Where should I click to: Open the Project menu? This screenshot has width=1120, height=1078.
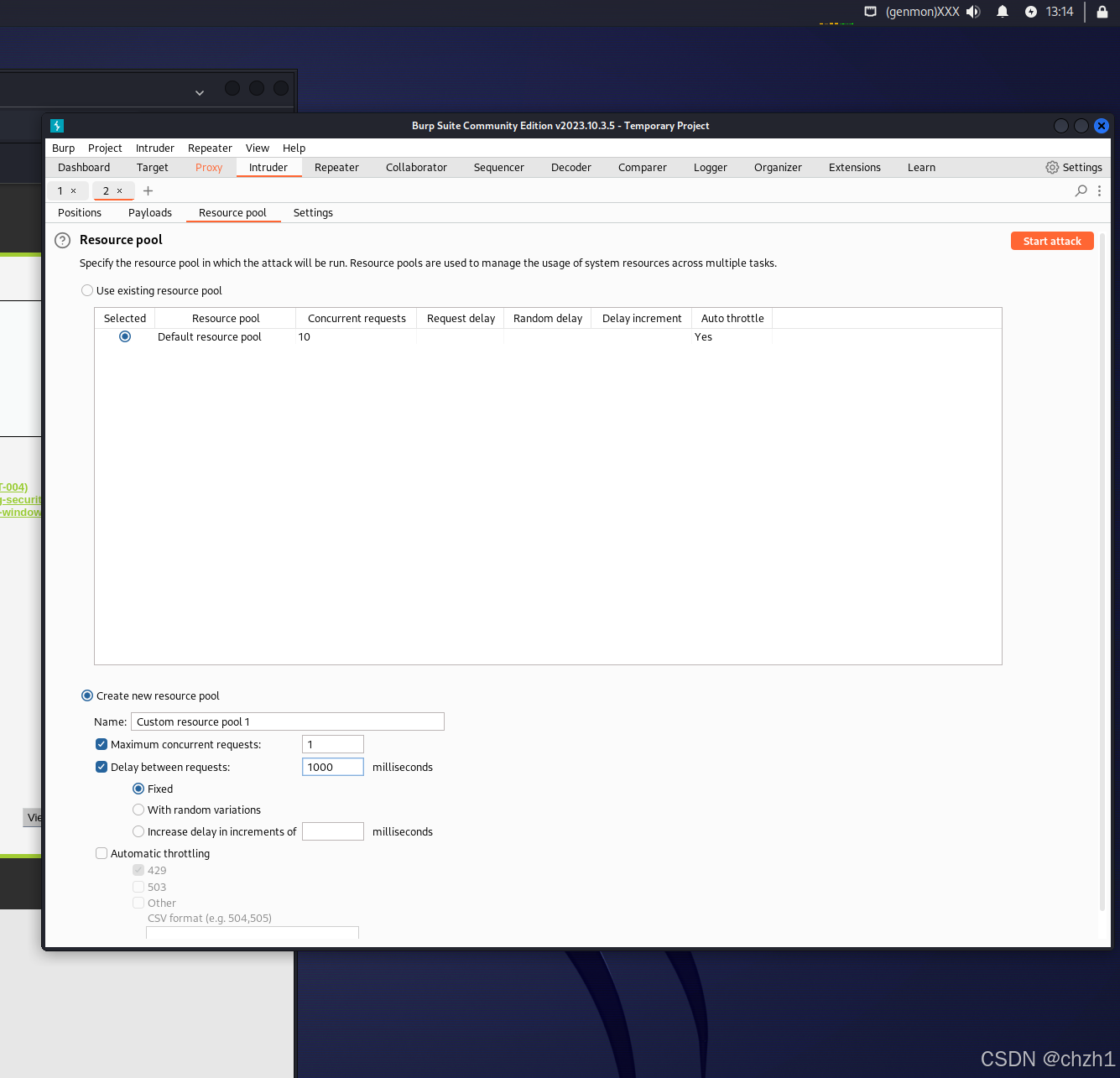[105, 148]
